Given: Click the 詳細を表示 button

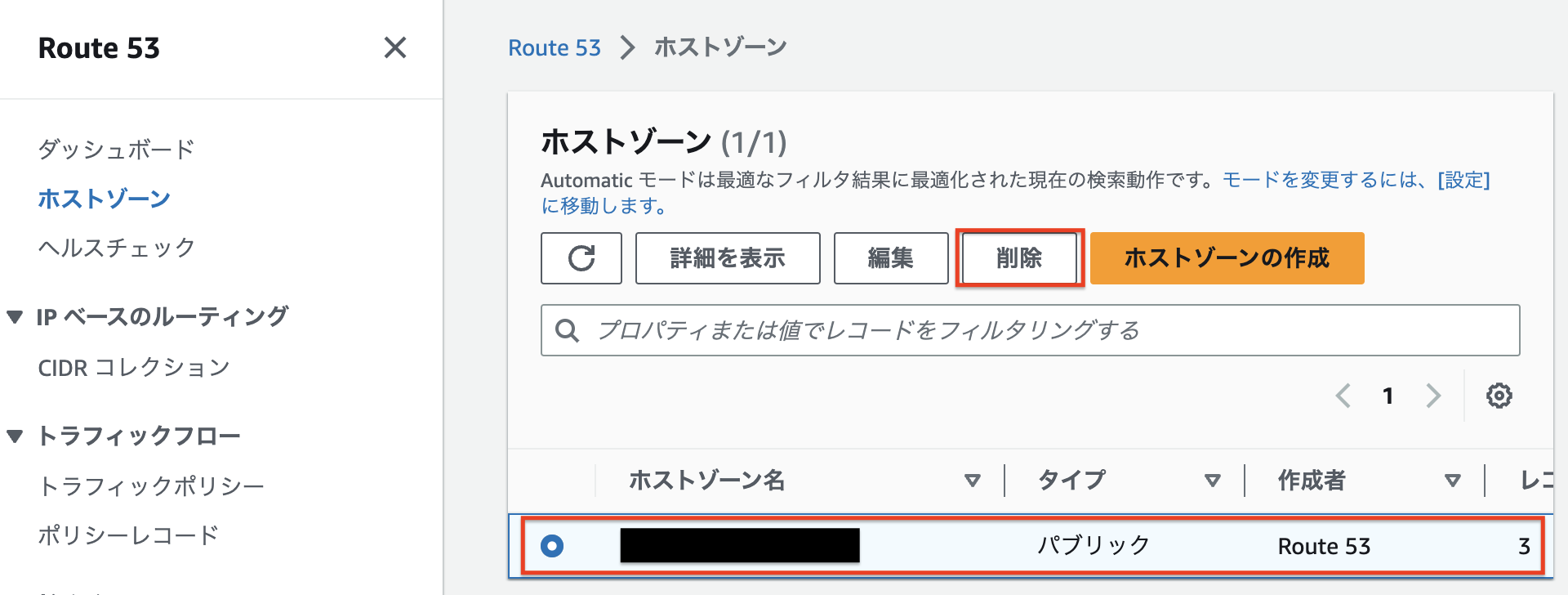Looking at the screenshot, I should click(x=727, y=258).
